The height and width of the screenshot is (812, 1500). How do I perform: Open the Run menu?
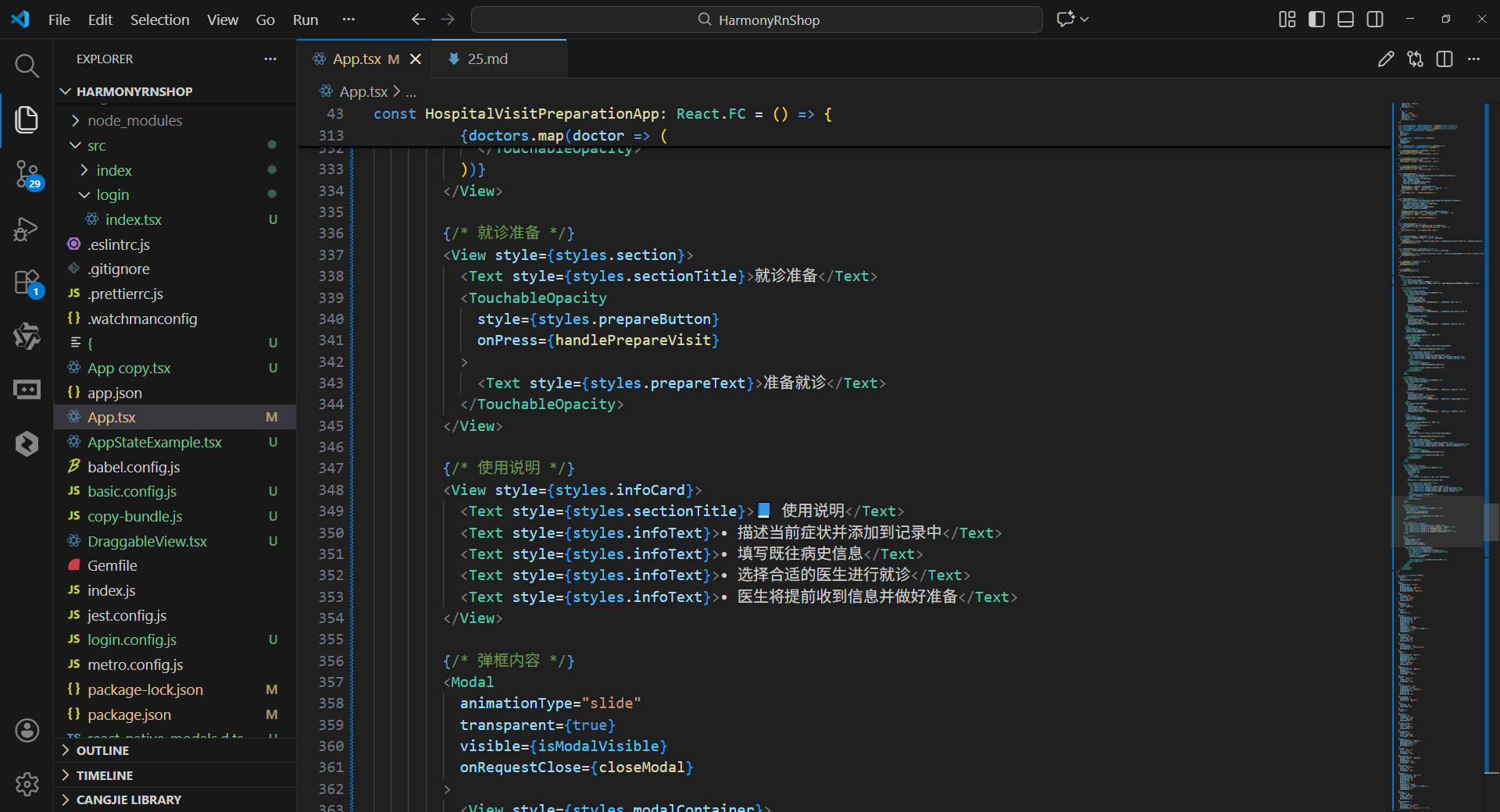305,20
